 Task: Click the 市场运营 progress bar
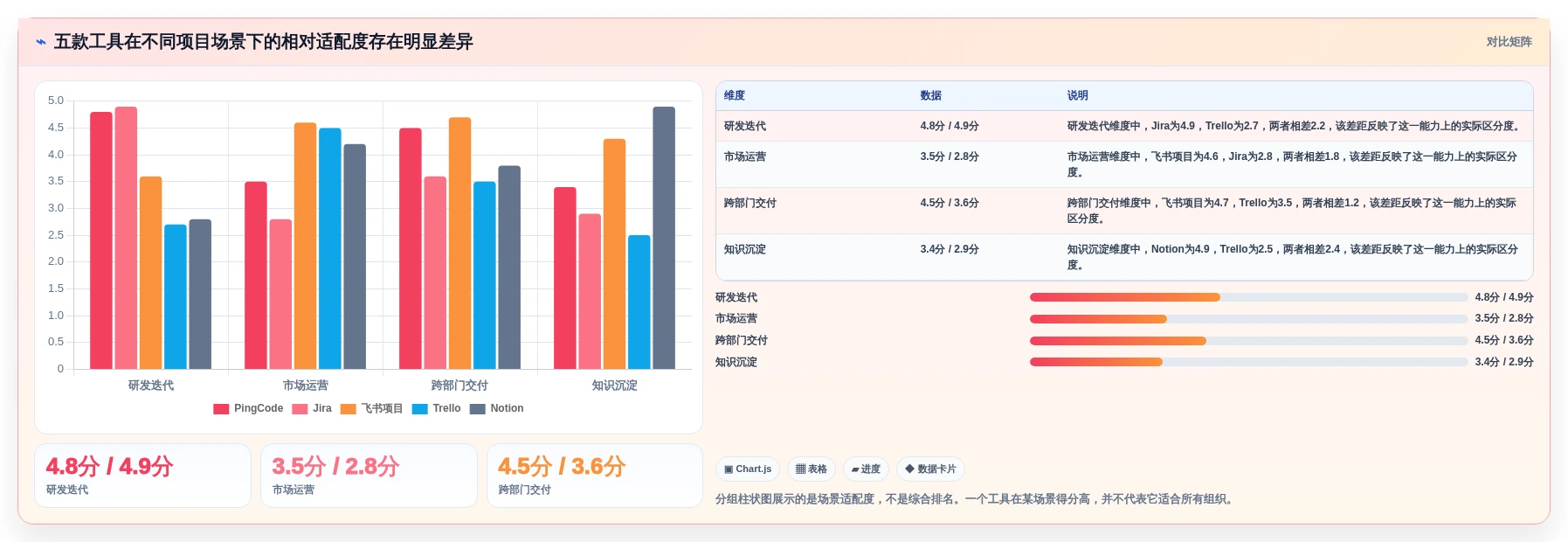[1248, 319]
